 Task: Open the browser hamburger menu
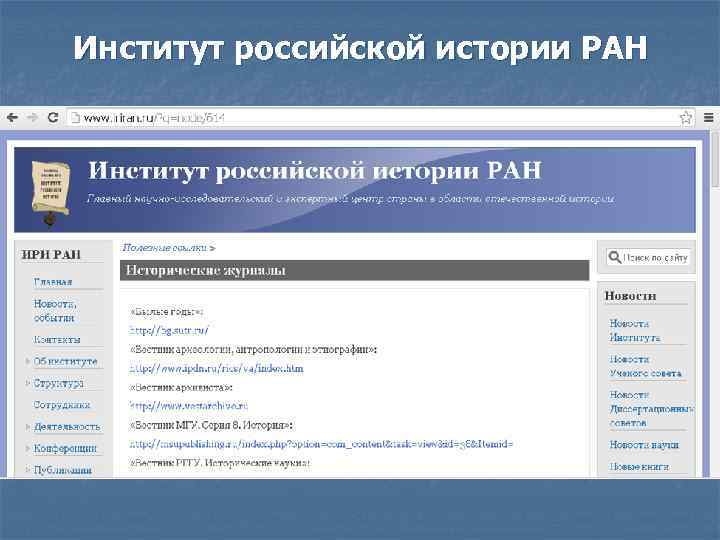coord(709,118)
